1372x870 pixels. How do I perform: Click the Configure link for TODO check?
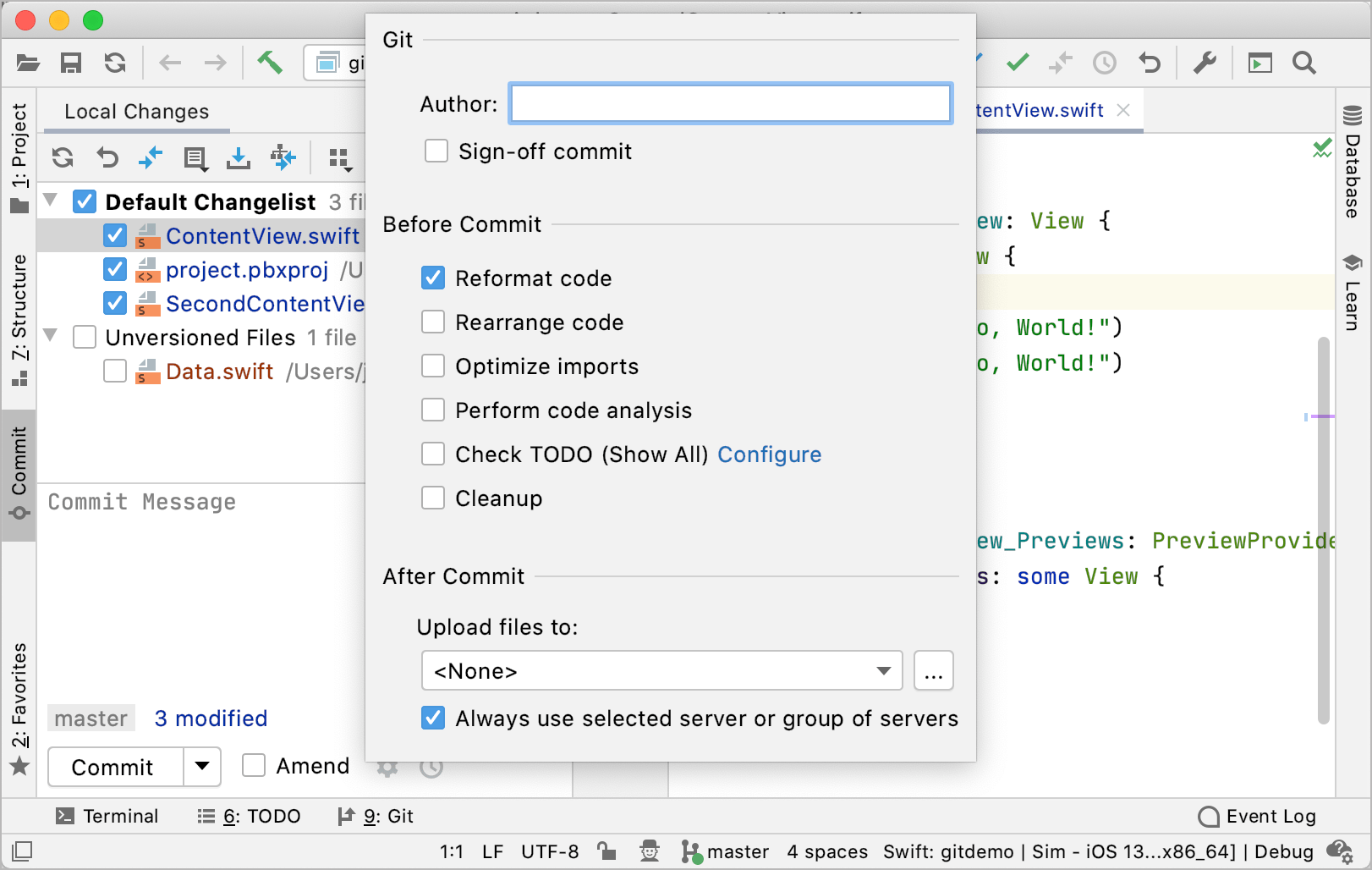point(769,454)
